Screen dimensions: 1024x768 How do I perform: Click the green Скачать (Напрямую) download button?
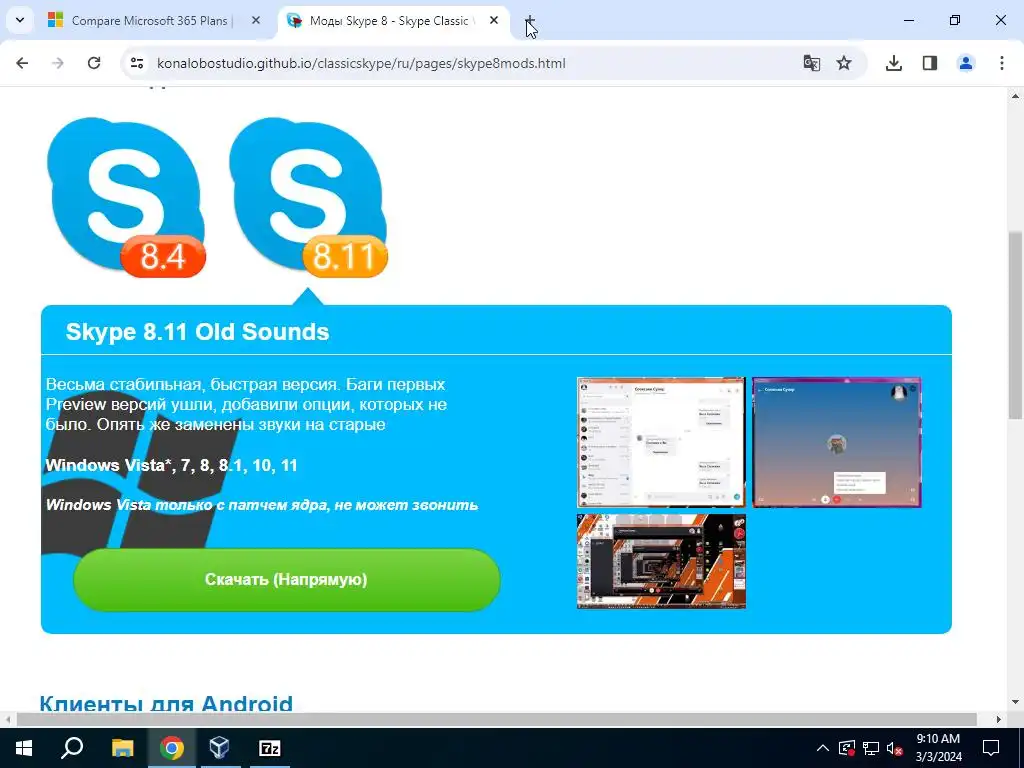coord(287,580)
